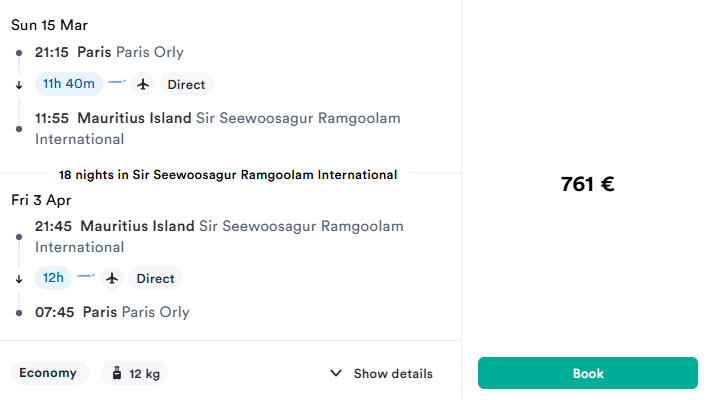The image size is (709, 400).
Task: Click the return flight Direct badge
Action: pyautogui.click(x=155, y=278)
